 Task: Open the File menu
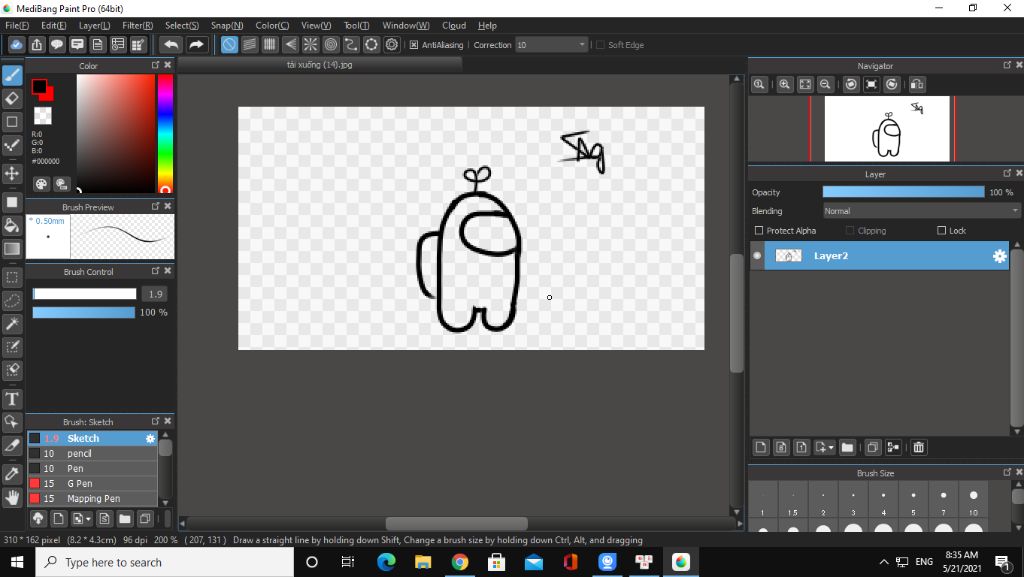click(17, 25)
